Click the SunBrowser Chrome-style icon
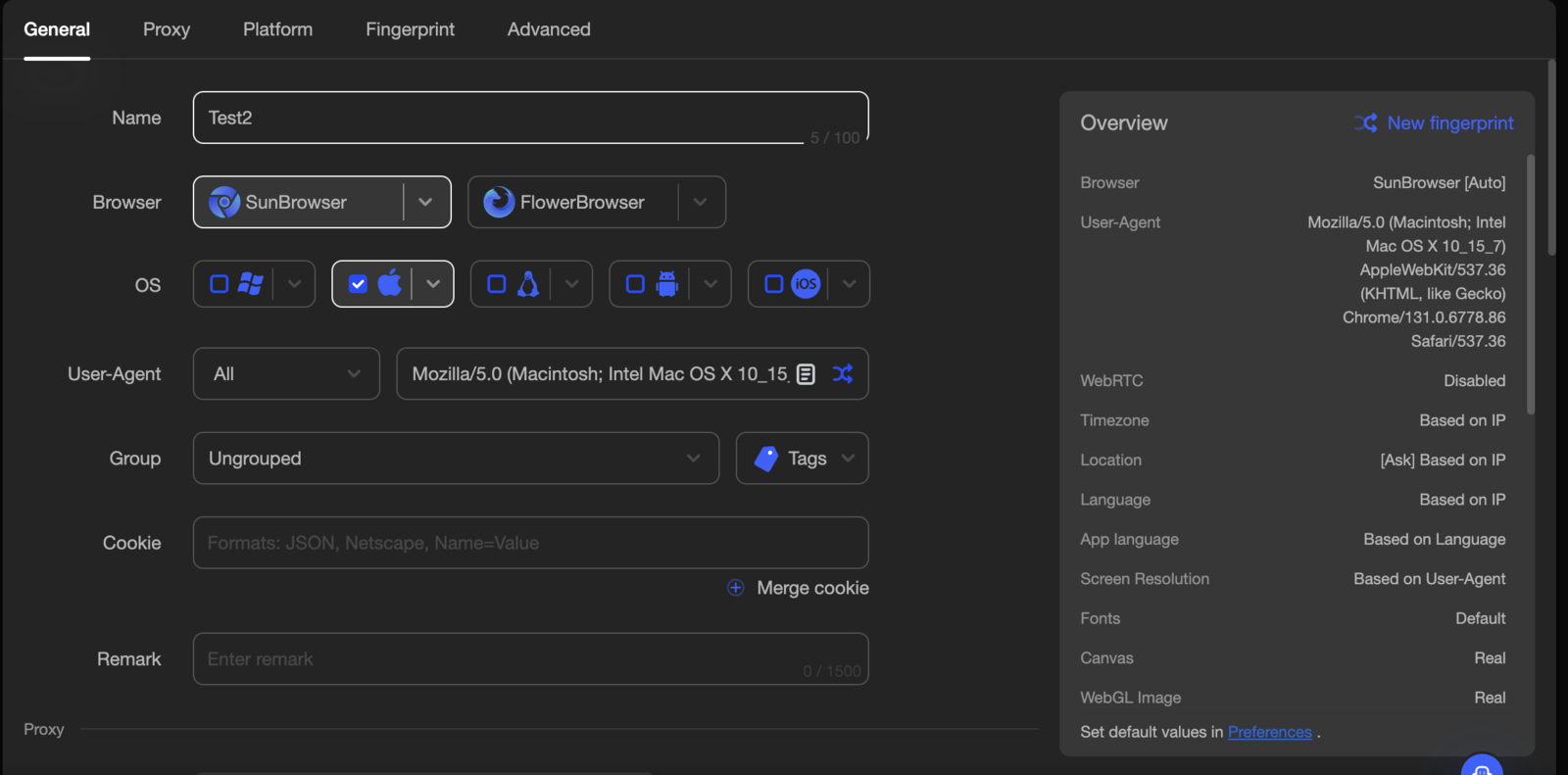The height and width of the screenshot is (775, 1568). [224, 202]
